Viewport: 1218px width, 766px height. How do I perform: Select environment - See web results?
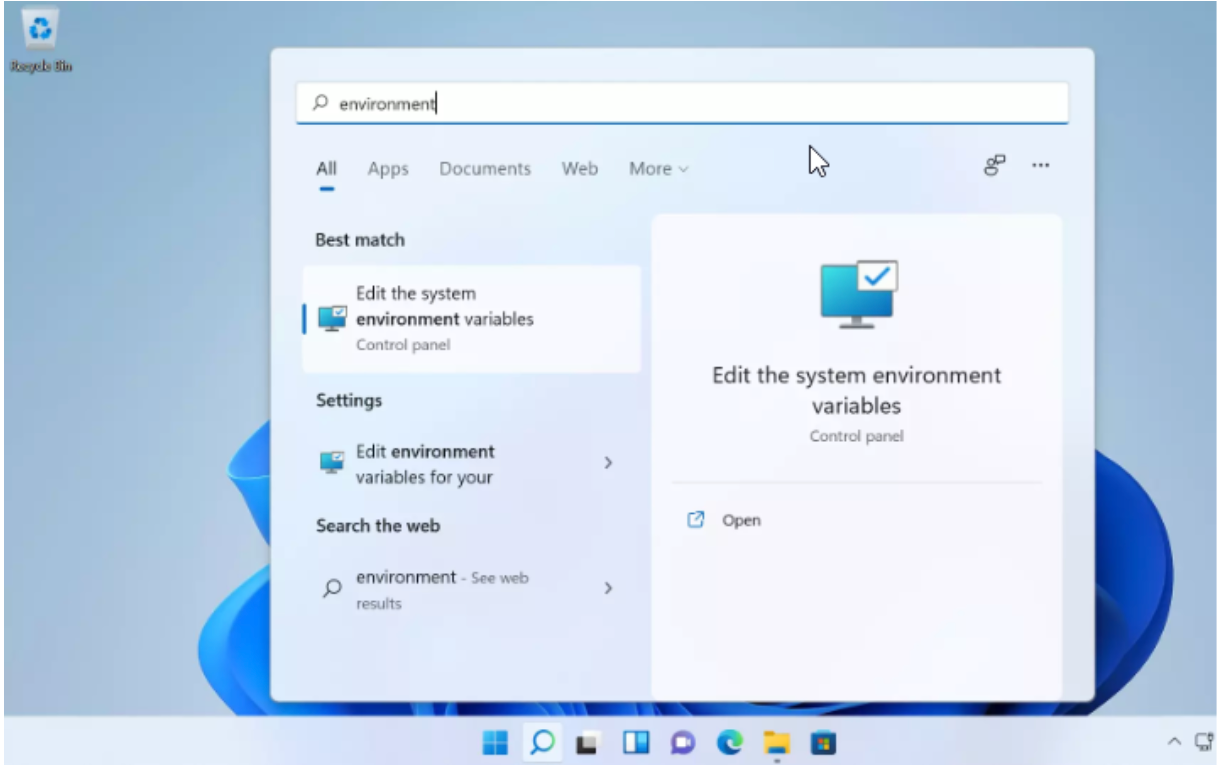point(471,590)
